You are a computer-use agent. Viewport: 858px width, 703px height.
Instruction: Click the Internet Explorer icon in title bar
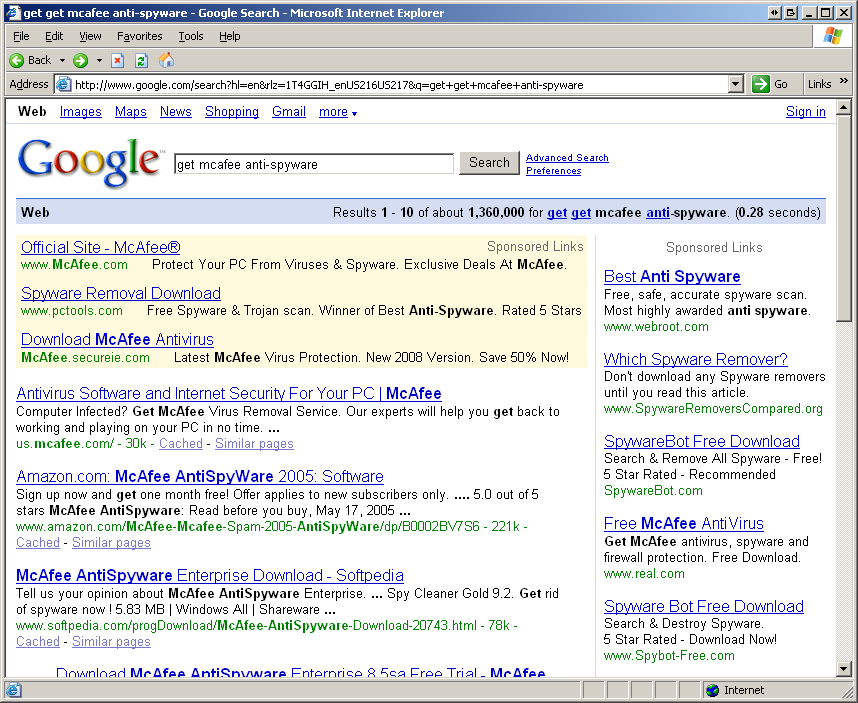13,13
